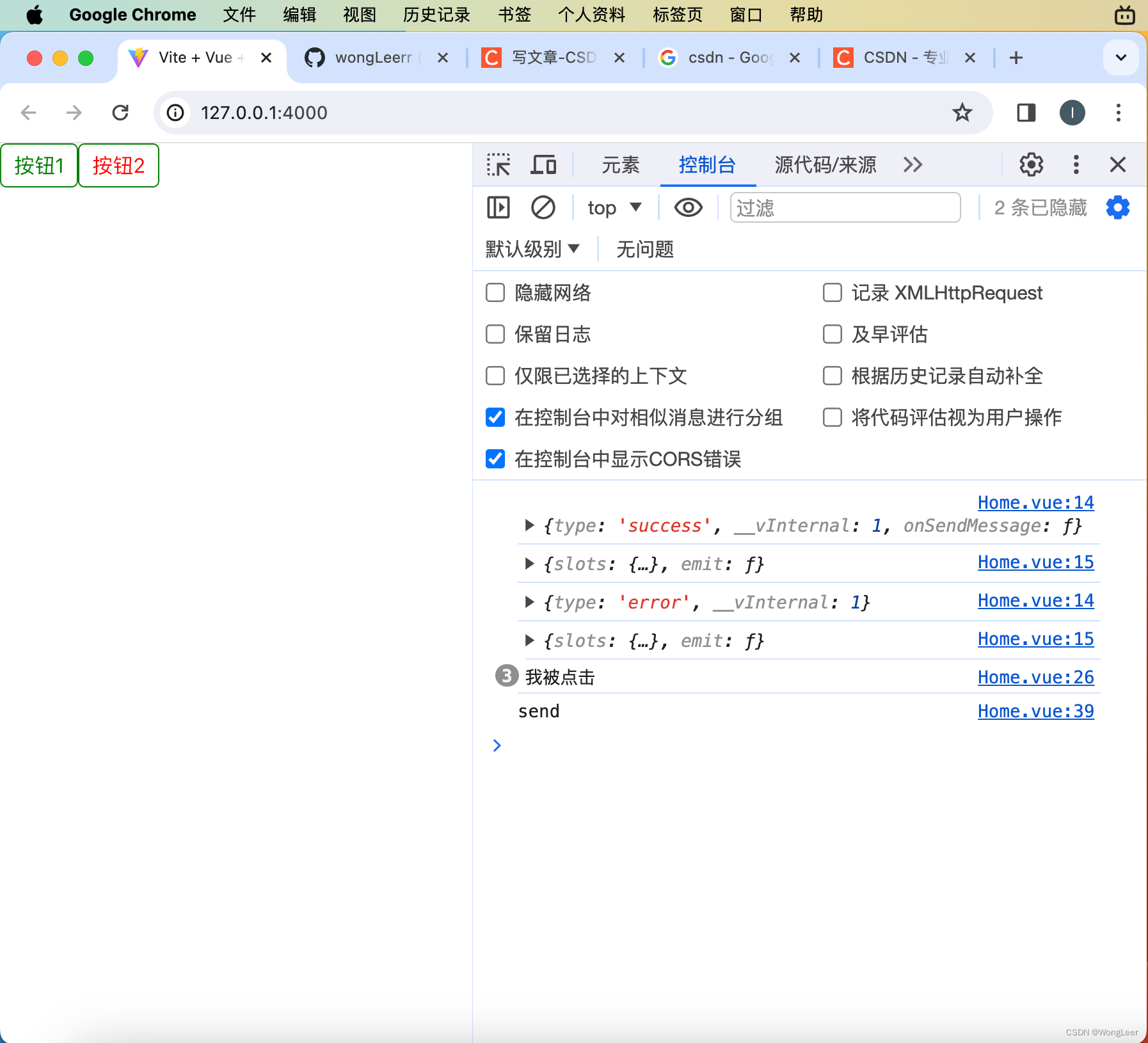Disable 在控制台中显示CORS错误 checkbox
Image resolution: width=1148 pixels, height=1043 pixels.
point(495,459)
